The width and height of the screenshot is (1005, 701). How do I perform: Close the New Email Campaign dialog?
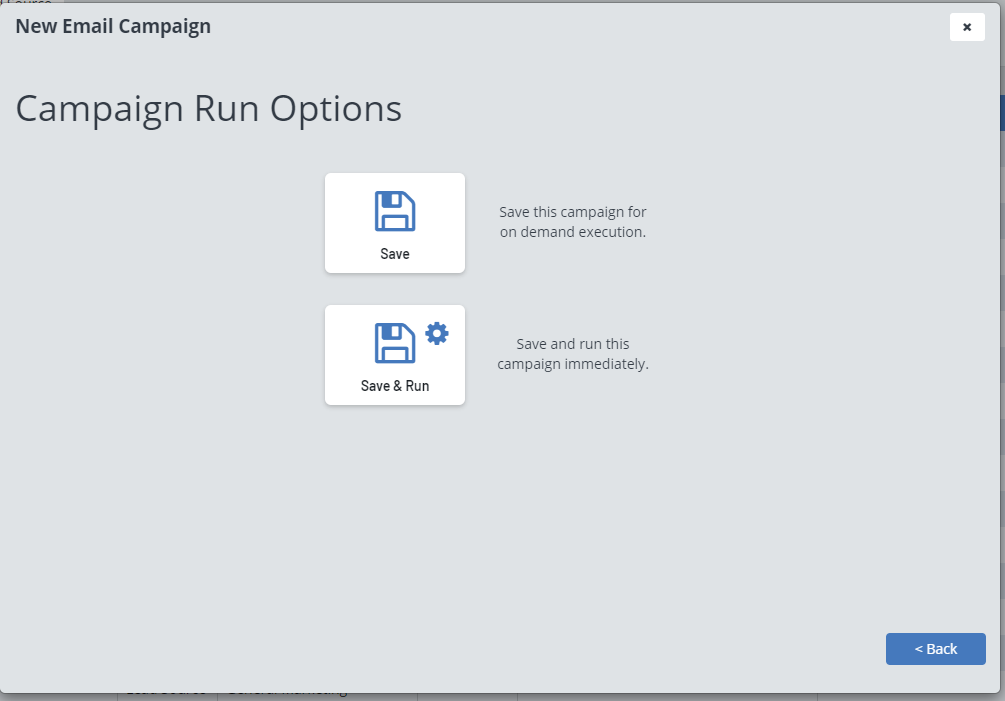tap(967, 27)
